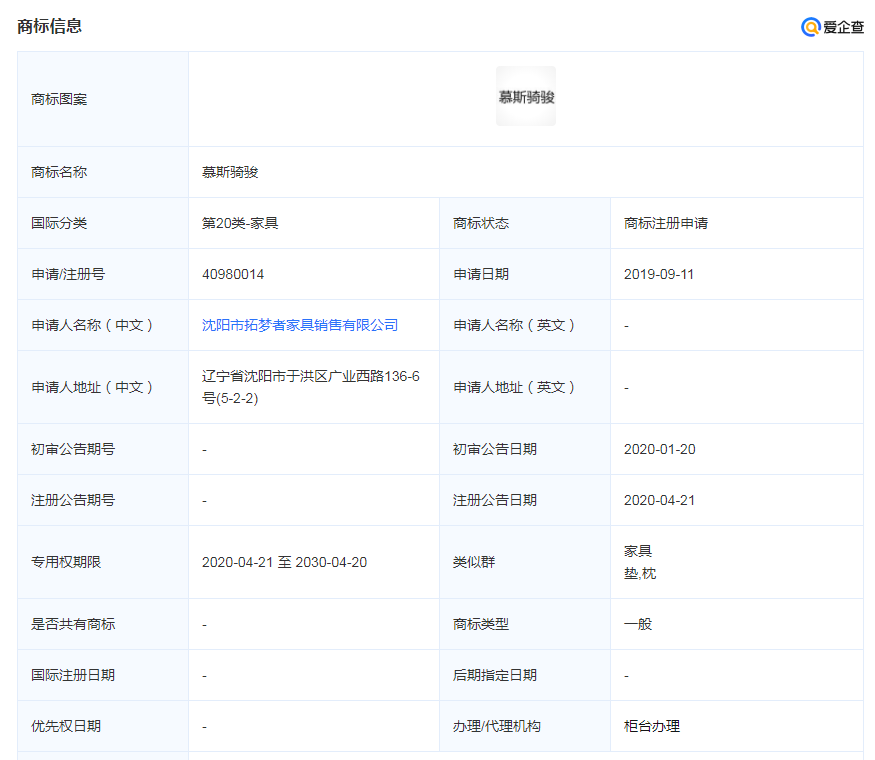Click the 后期指定日期 label

pyautogui.click(x=495, y=676)
